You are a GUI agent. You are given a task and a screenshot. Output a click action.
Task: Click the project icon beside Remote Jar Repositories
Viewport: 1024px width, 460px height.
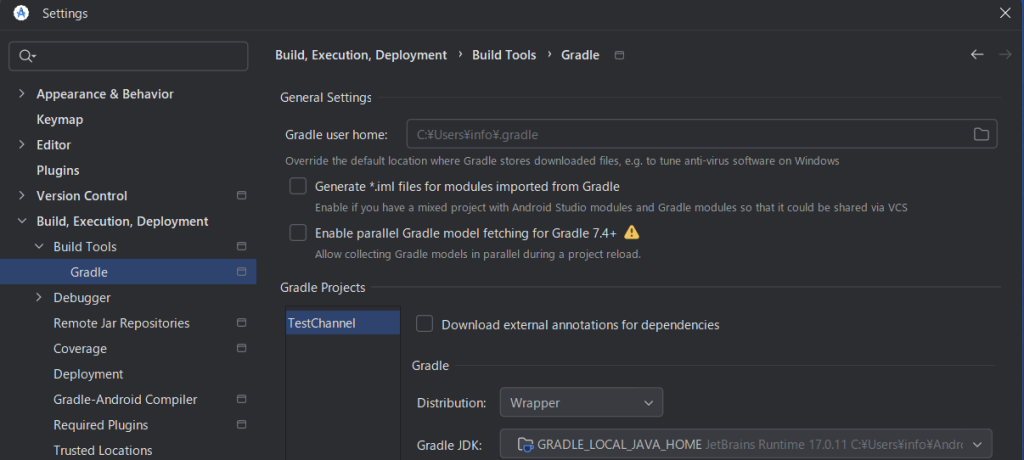coord(241,323)
